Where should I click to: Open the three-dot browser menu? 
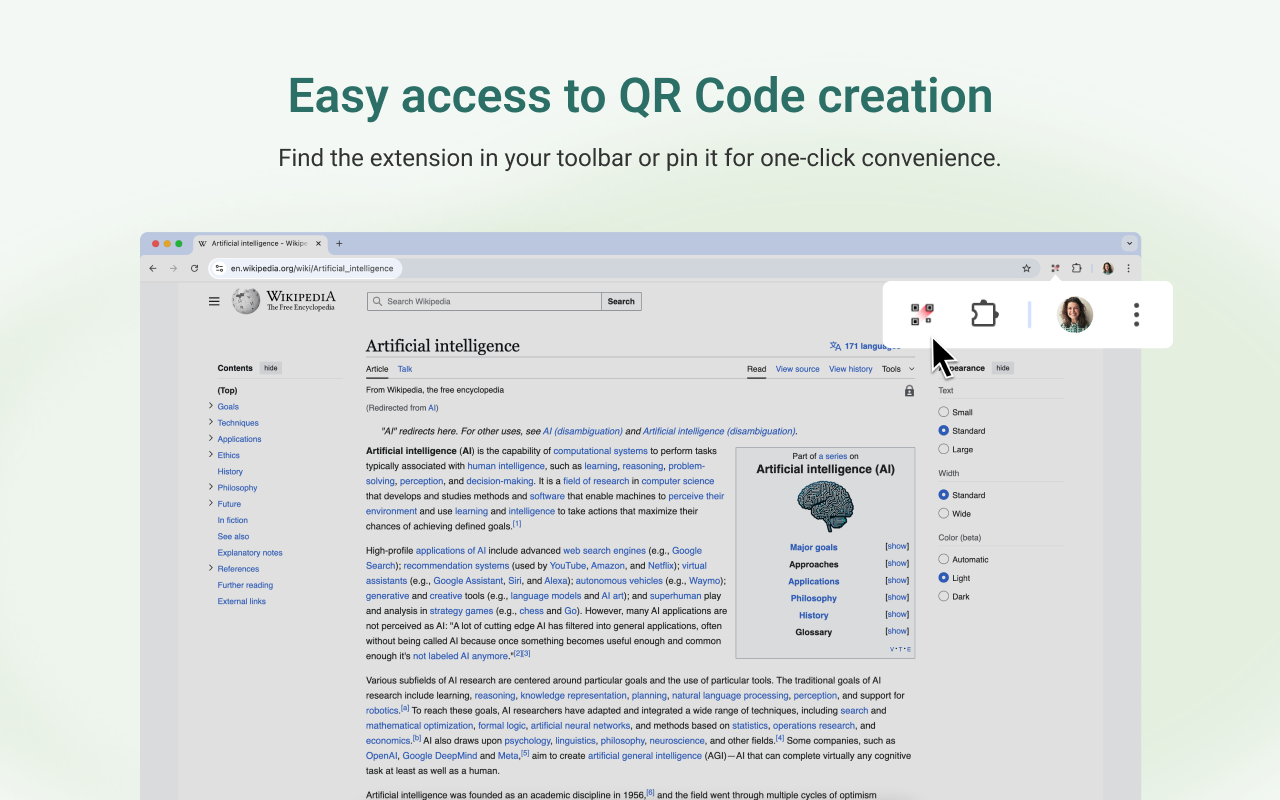point(1136,314)
